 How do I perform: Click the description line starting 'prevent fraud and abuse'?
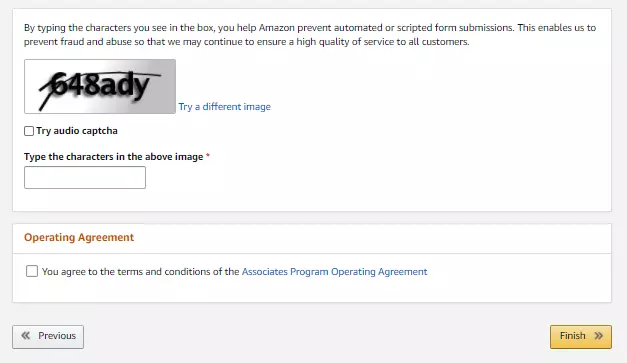coord(246,42)
